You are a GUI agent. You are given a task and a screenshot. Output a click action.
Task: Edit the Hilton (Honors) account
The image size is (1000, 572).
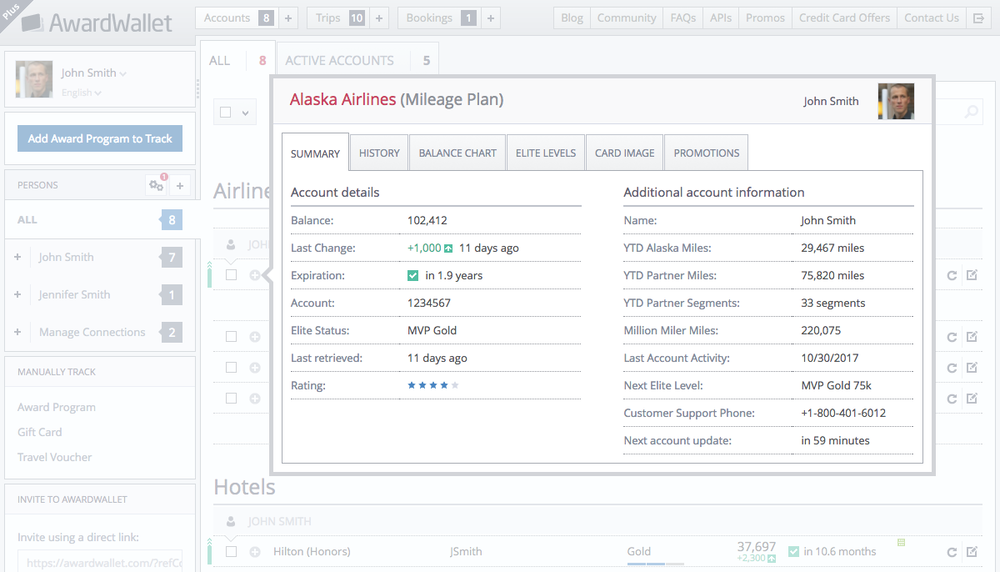point(971,552)
